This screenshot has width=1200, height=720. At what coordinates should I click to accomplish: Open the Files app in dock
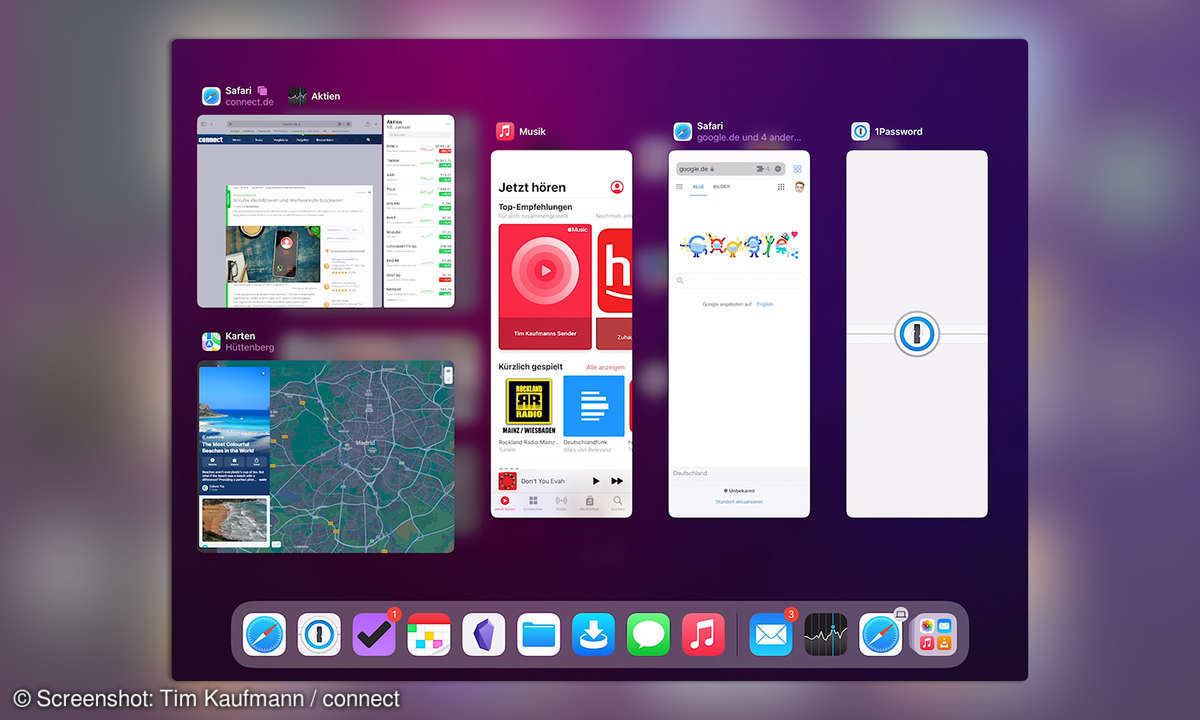coord(539,635)
